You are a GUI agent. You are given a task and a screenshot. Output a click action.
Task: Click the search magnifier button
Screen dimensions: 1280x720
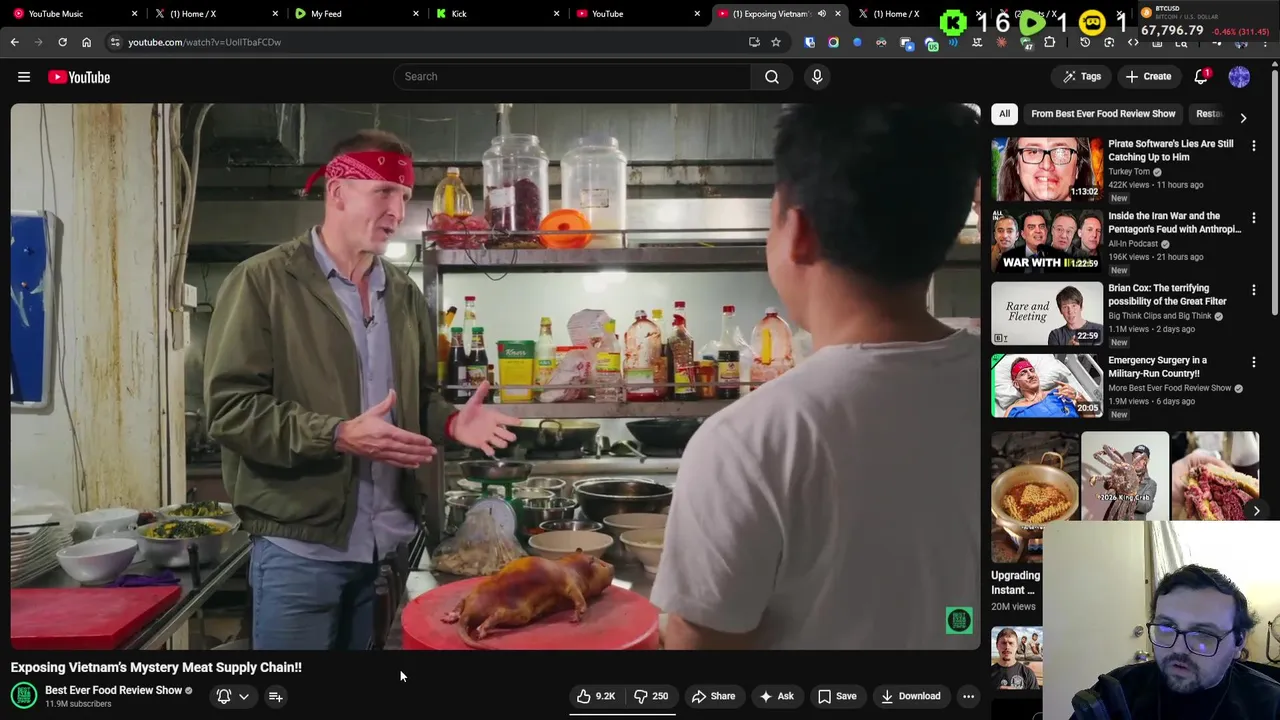coord(772,77)
